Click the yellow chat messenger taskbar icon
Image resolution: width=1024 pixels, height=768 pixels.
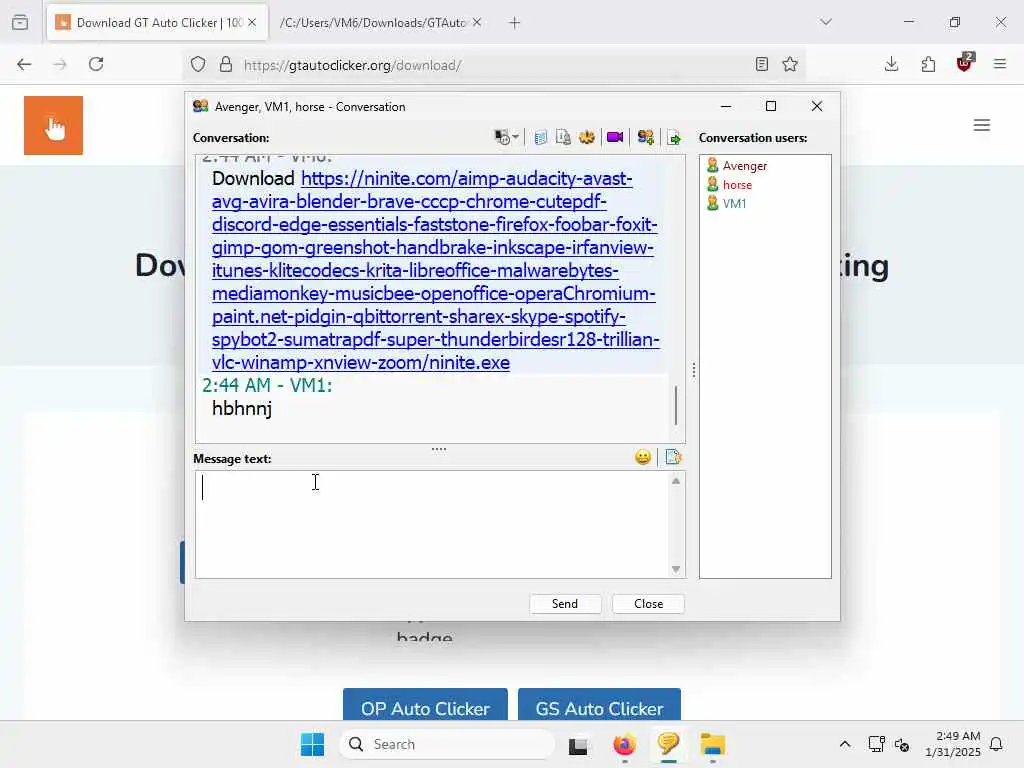coord(668,744)
